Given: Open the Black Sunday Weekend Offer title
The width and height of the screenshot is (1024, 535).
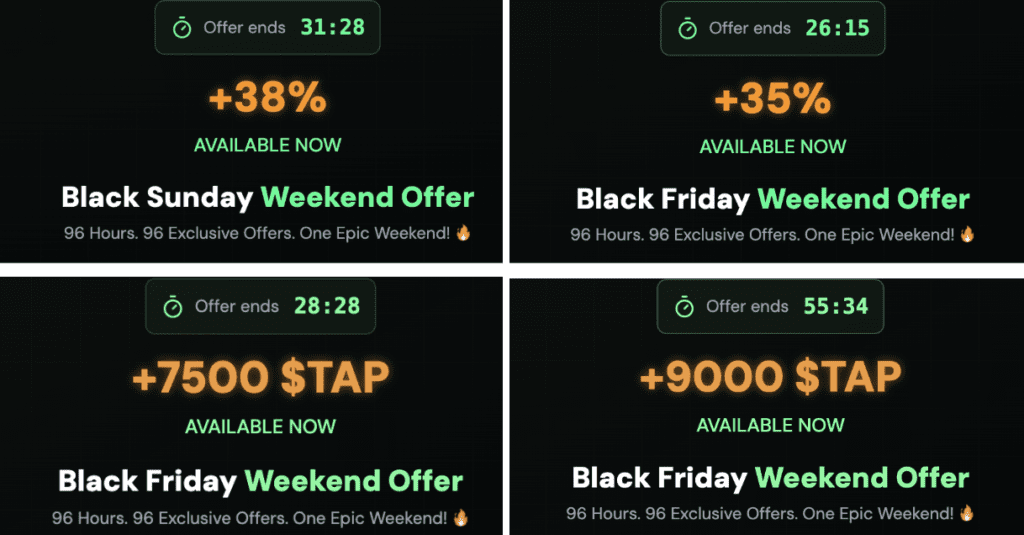Looking at the screenshot, I should 267,197.
